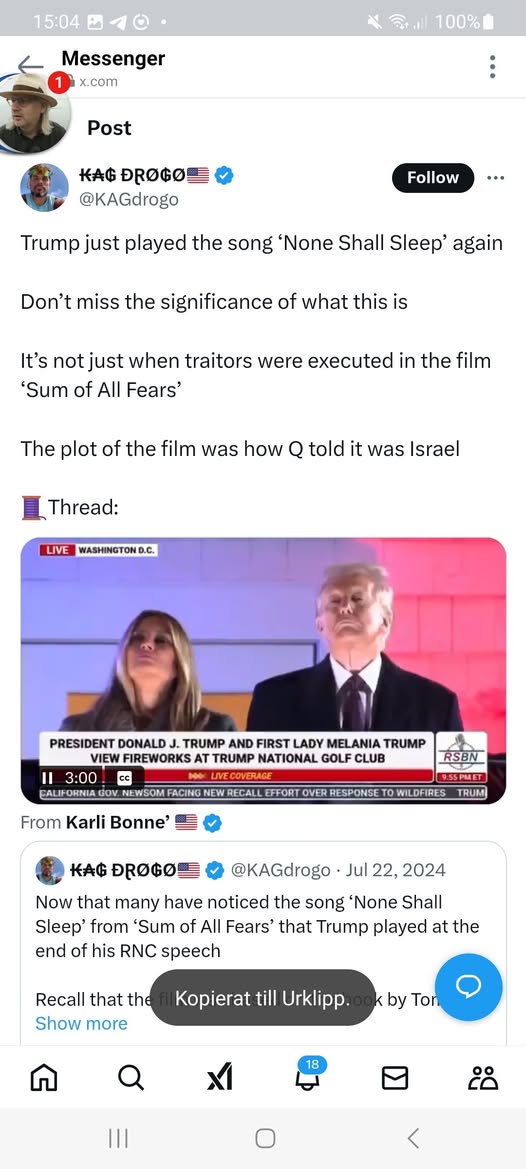Toggle closed captions on the video
526x1169 pixels.
click(124, 778)
